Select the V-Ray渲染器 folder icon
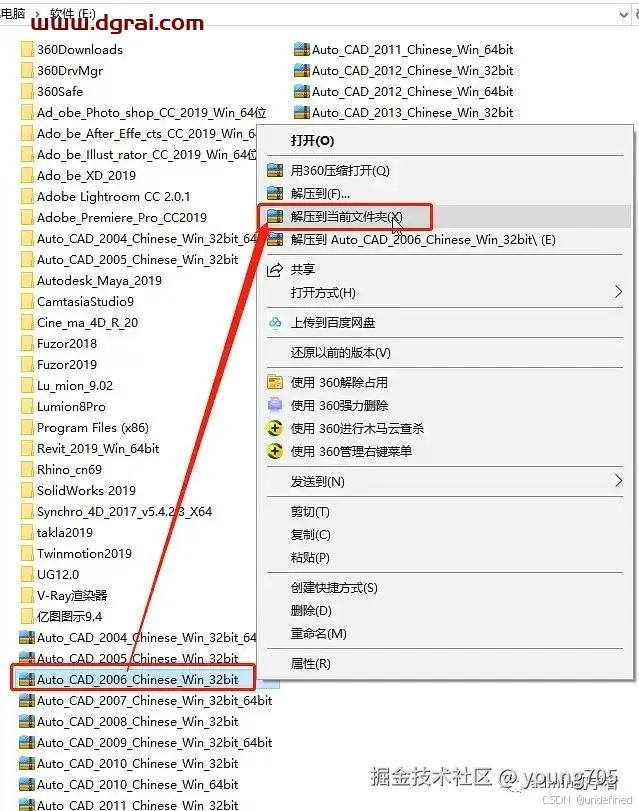639x811 pixels. (27, 596)
